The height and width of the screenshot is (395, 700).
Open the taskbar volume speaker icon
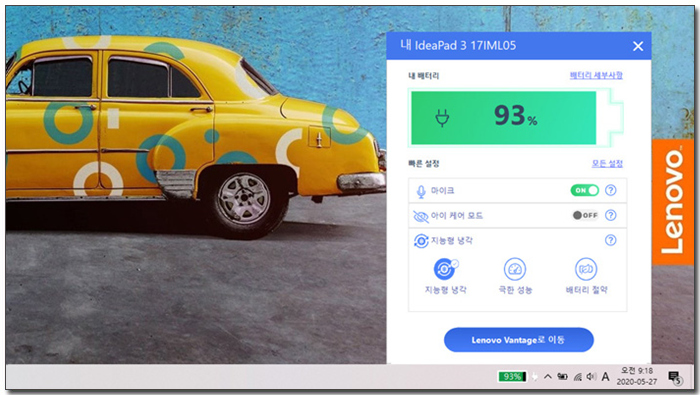pos(591,377)
